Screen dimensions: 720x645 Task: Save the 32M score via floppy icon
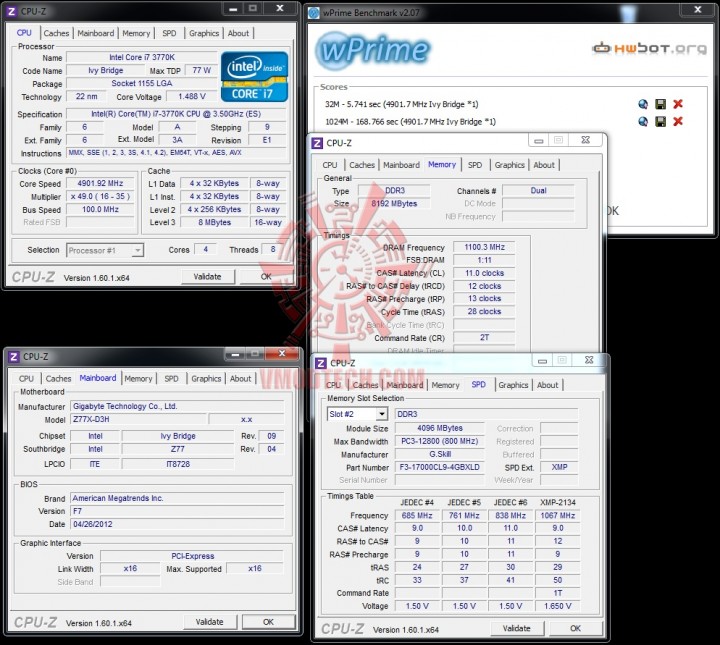point(660,104)
